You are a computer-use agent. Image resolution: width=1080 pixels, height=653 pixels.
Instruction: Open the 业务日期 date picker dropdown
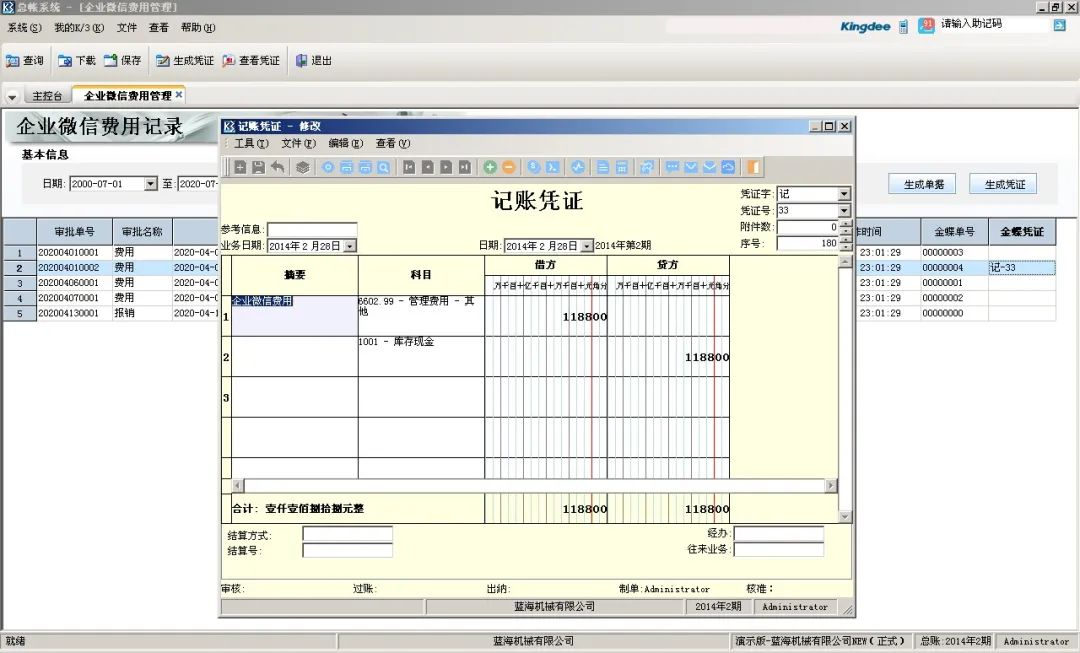point(350,246)
